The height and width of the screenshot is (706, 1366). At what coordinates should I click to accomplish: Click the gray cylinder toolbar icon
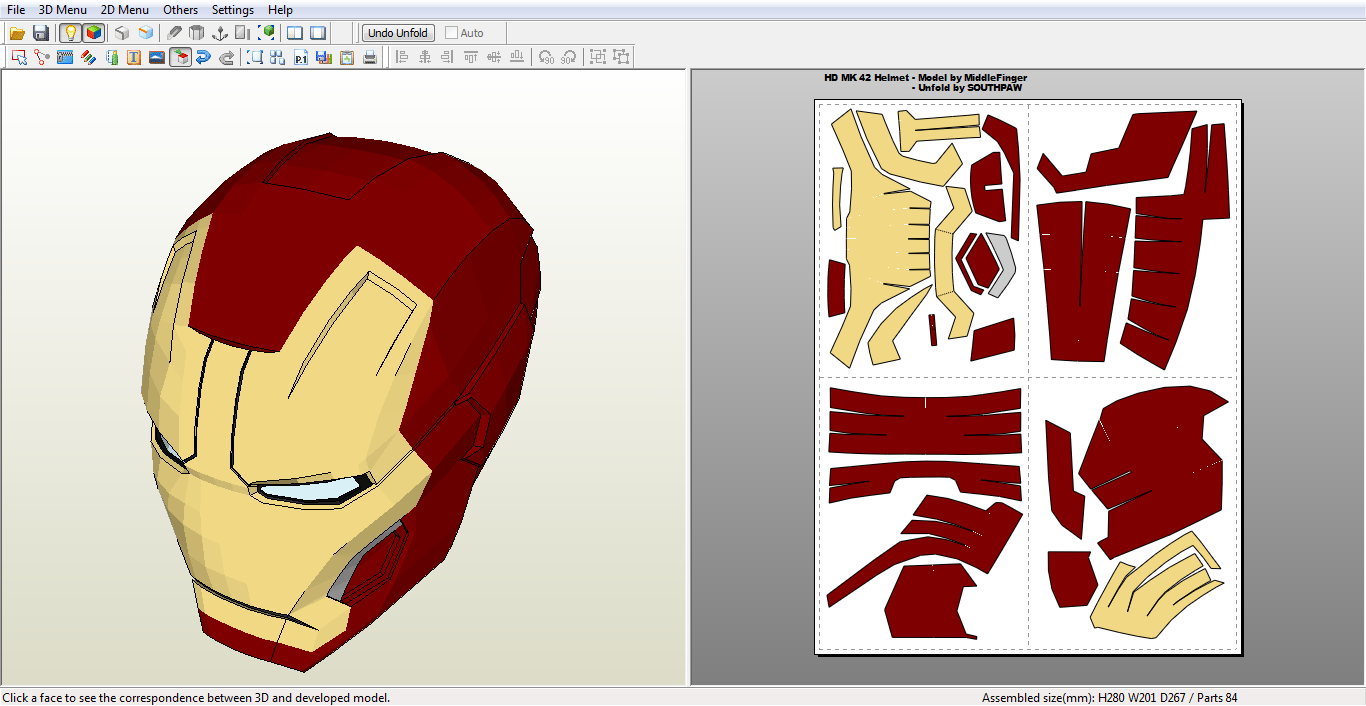point(197,33)
